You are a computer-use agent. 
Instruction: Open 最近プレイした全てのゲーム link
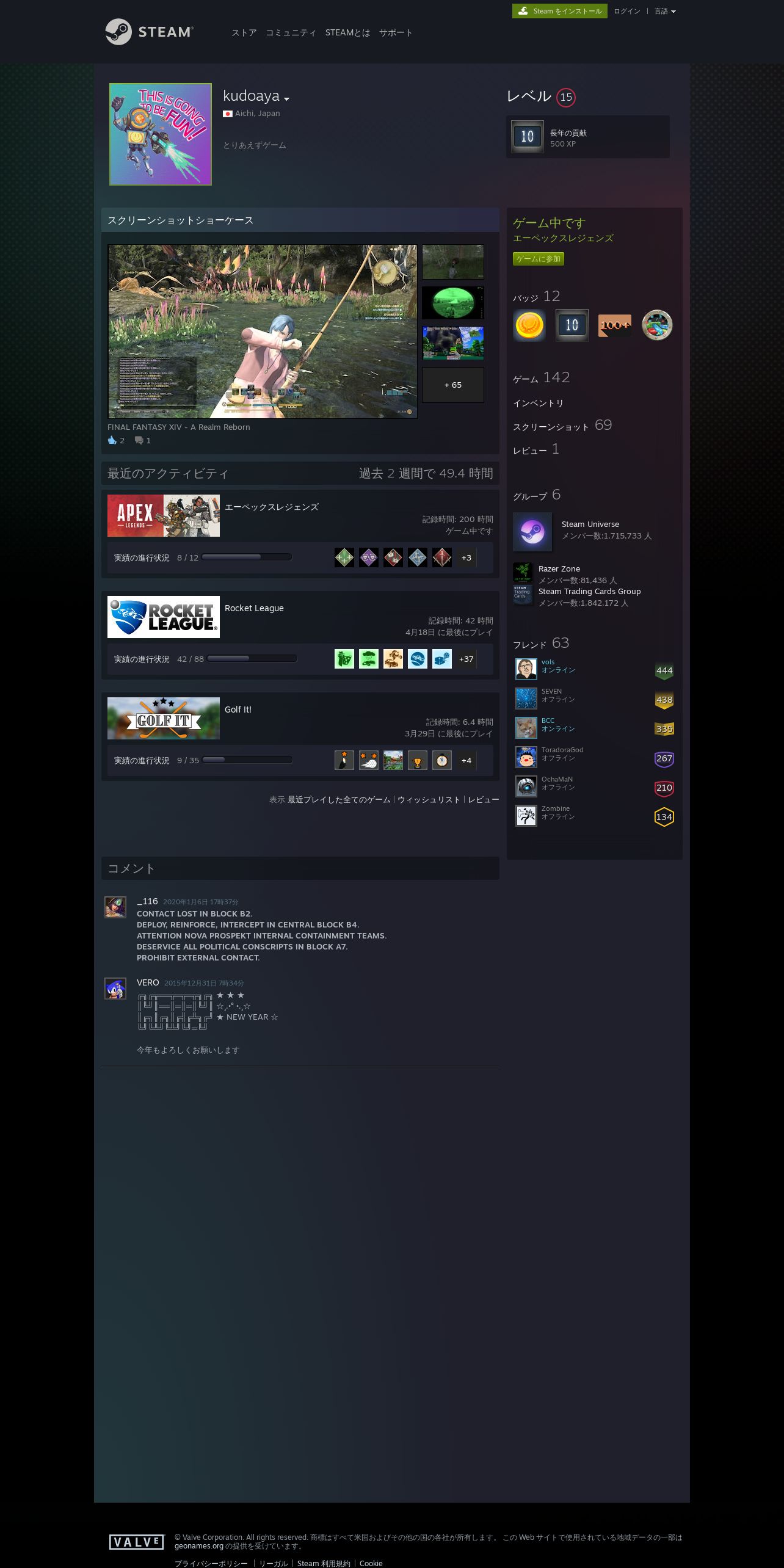[339, 800]
